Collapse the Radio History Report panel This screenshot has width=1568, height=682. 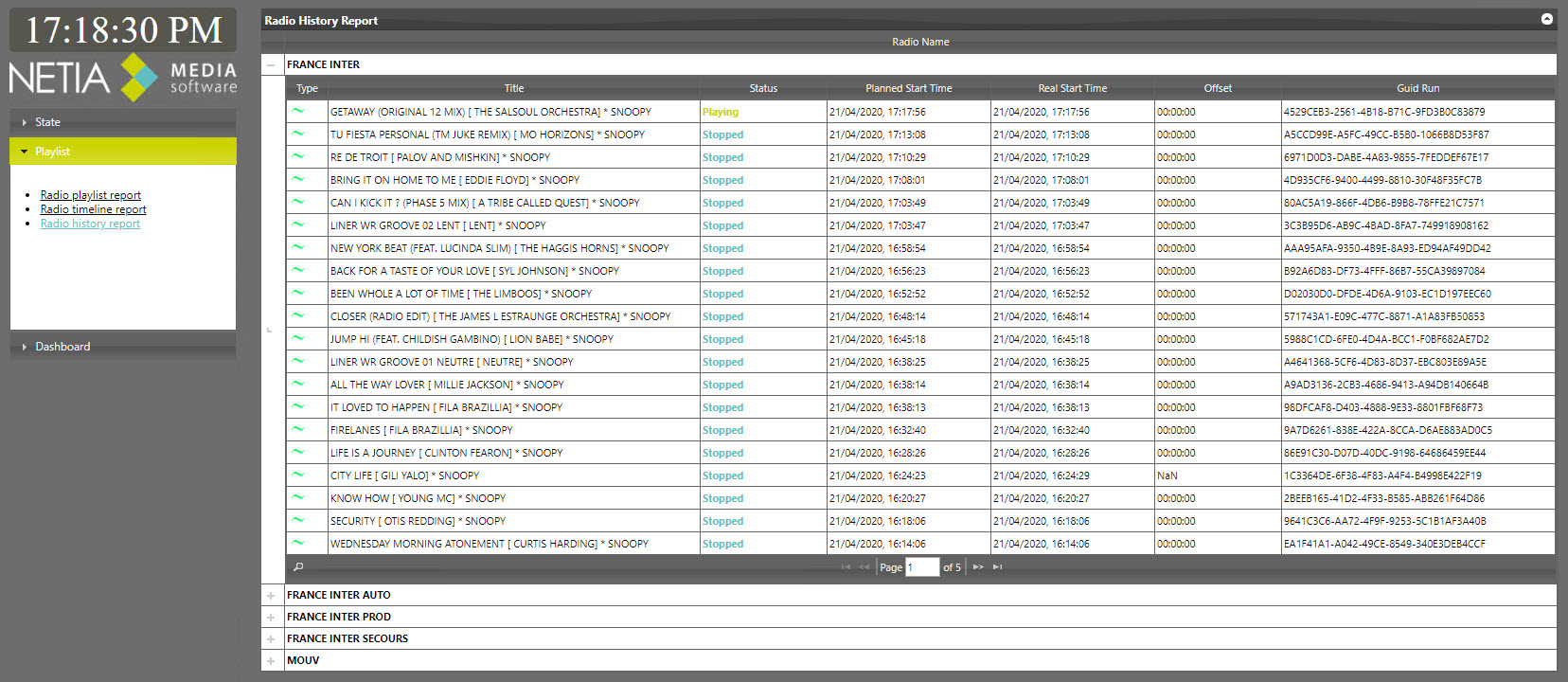click(1547, 19)
